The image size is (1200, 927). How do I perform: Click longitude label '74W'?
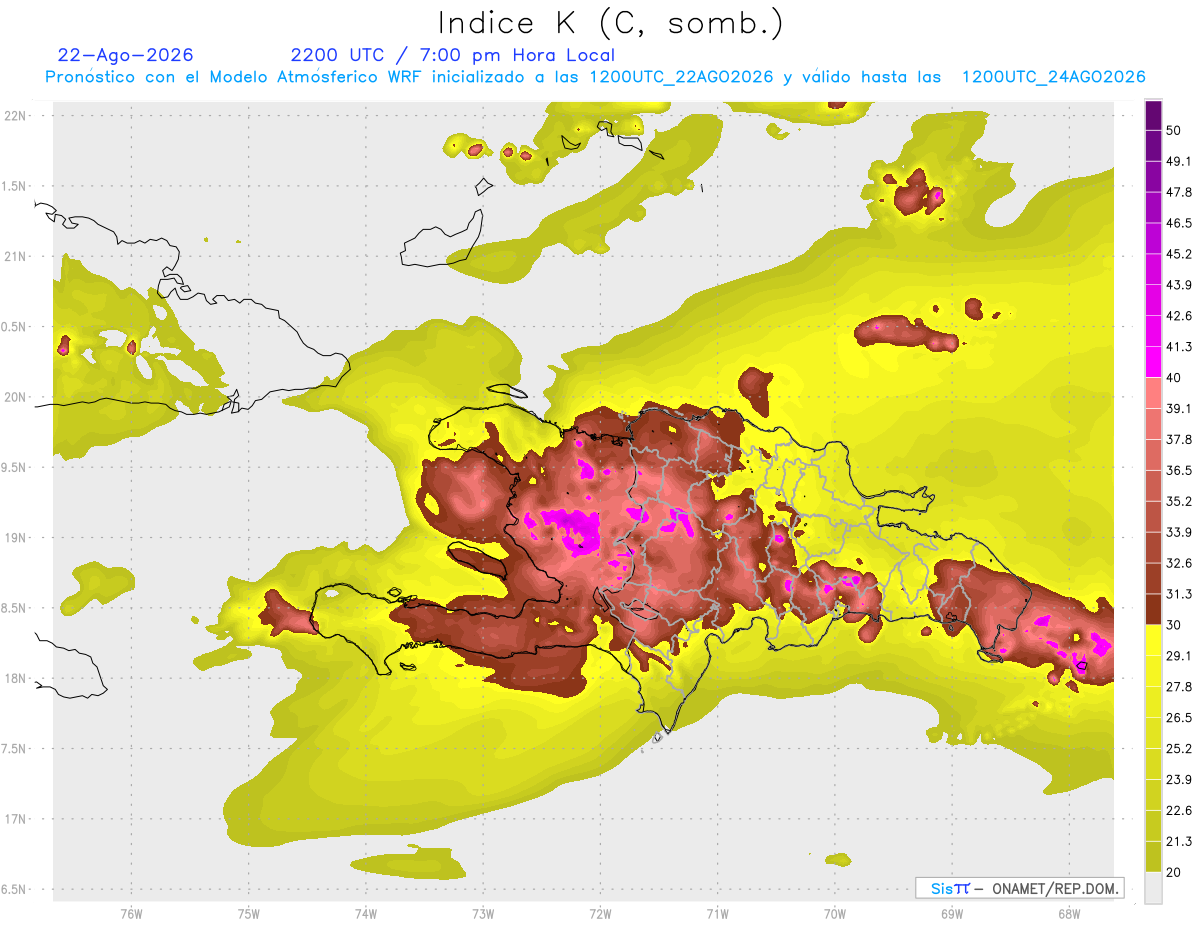pos(365,914)
